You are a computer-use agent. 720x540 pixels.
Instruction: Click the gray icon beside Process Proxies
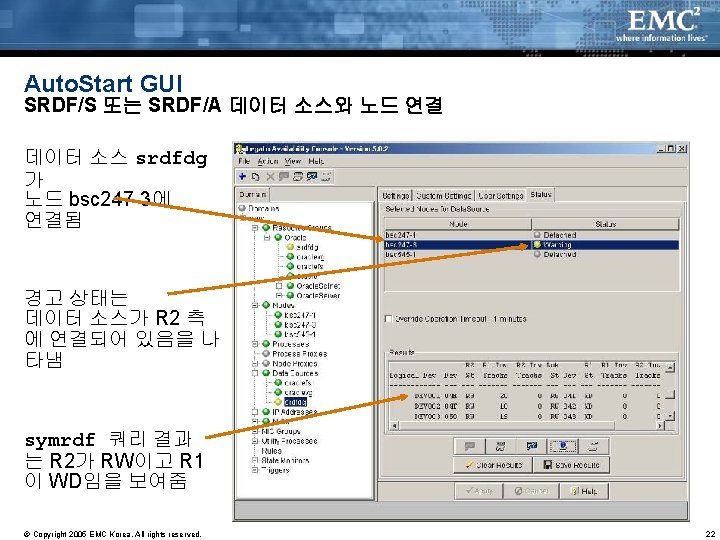(x=266, y=354)
